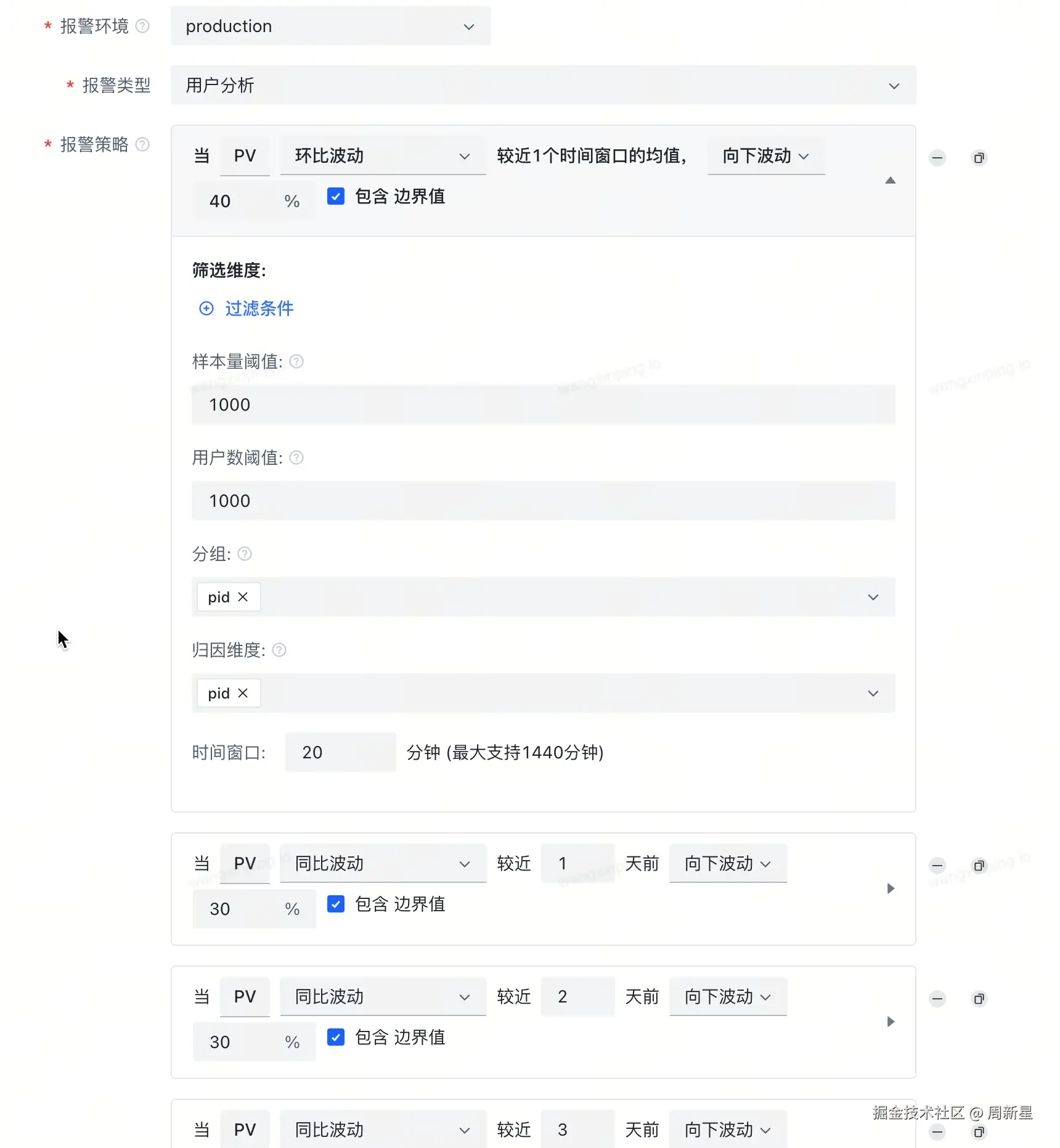Open the 报警环境 production dropdown
This screenshot has height=1148, width=1060.
(x=330, y=27)
